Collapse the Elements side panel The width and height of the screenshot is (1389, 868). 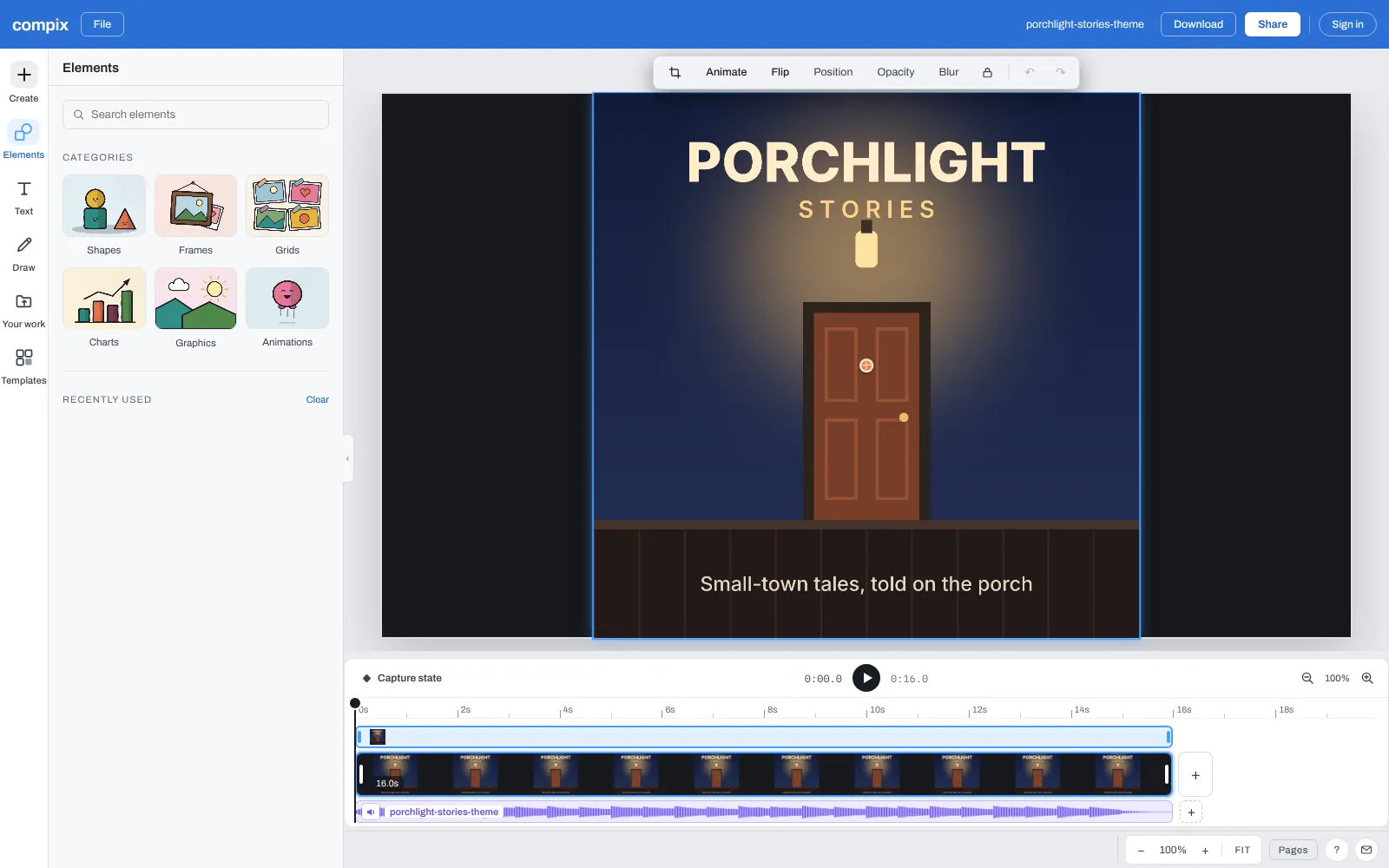(348, 458)
